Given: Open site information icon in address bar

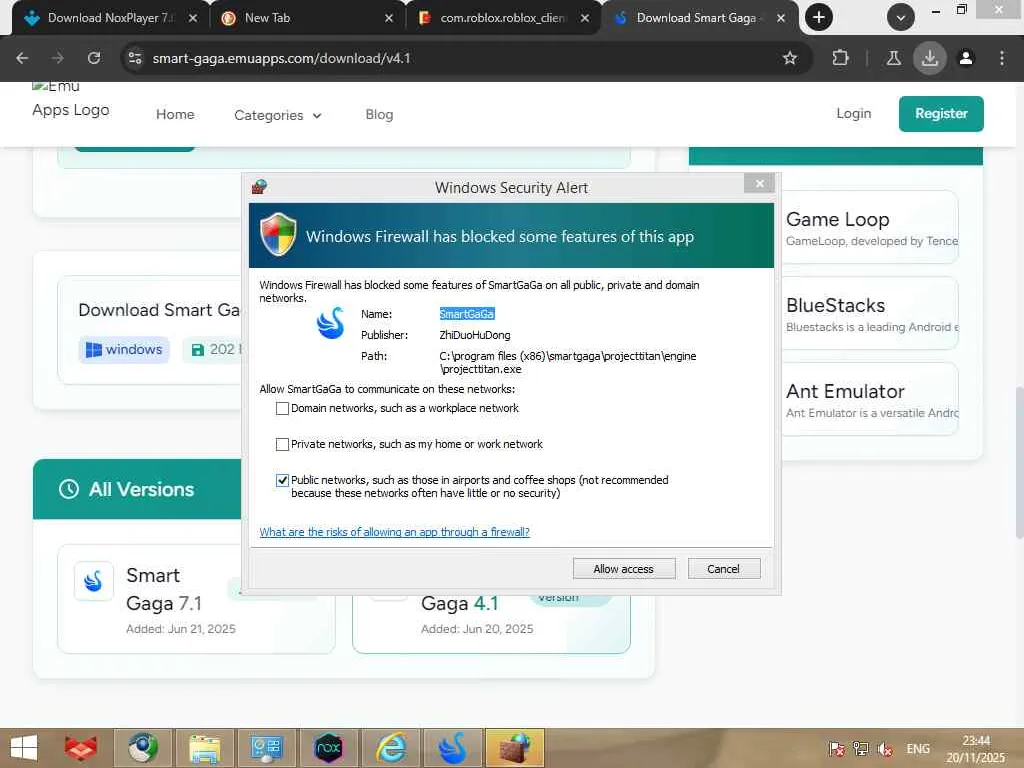Looking at the screenshot, I should pos(135,58).
